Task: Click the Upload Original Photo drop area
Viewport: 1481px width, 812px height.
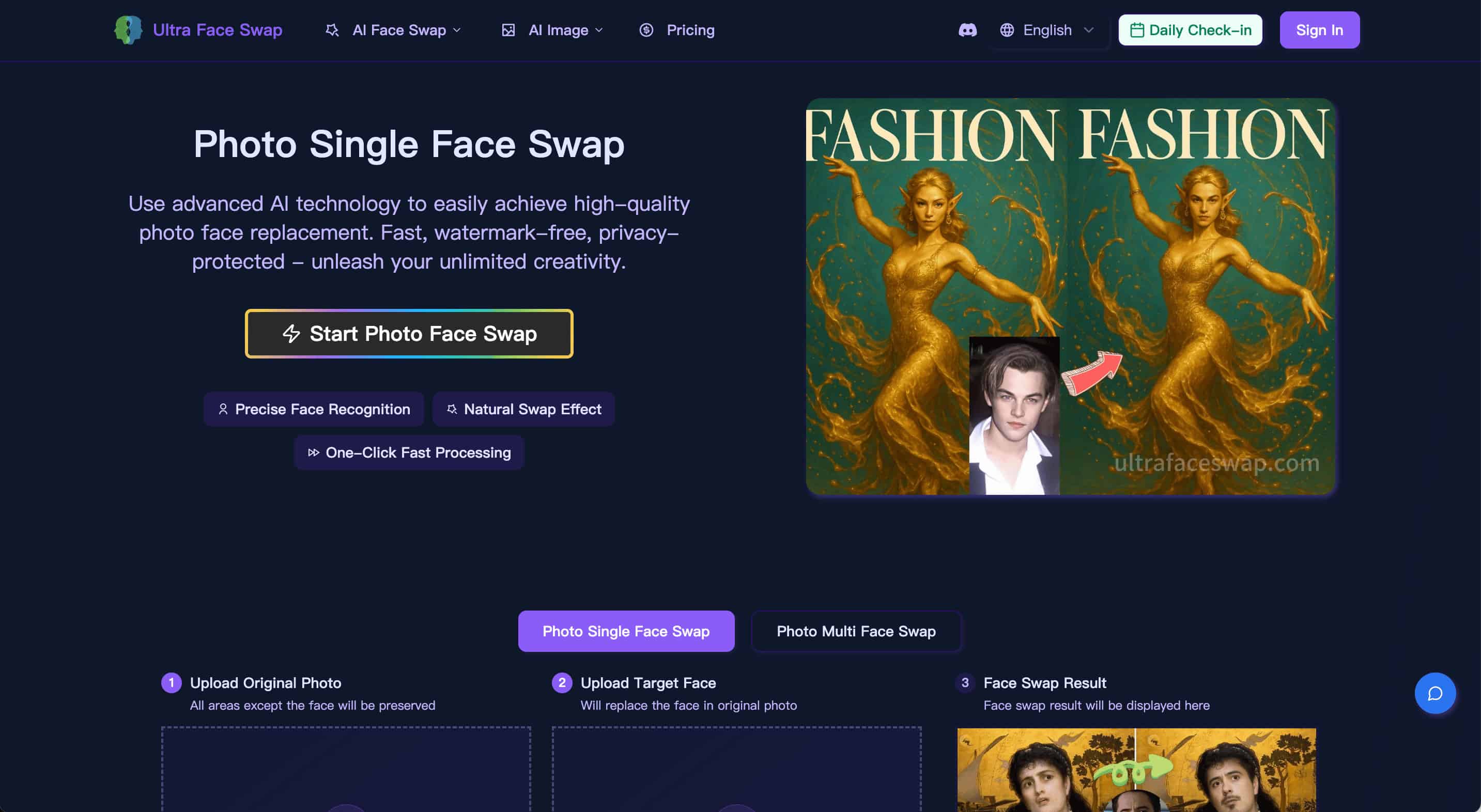Action: pos(346,770)
